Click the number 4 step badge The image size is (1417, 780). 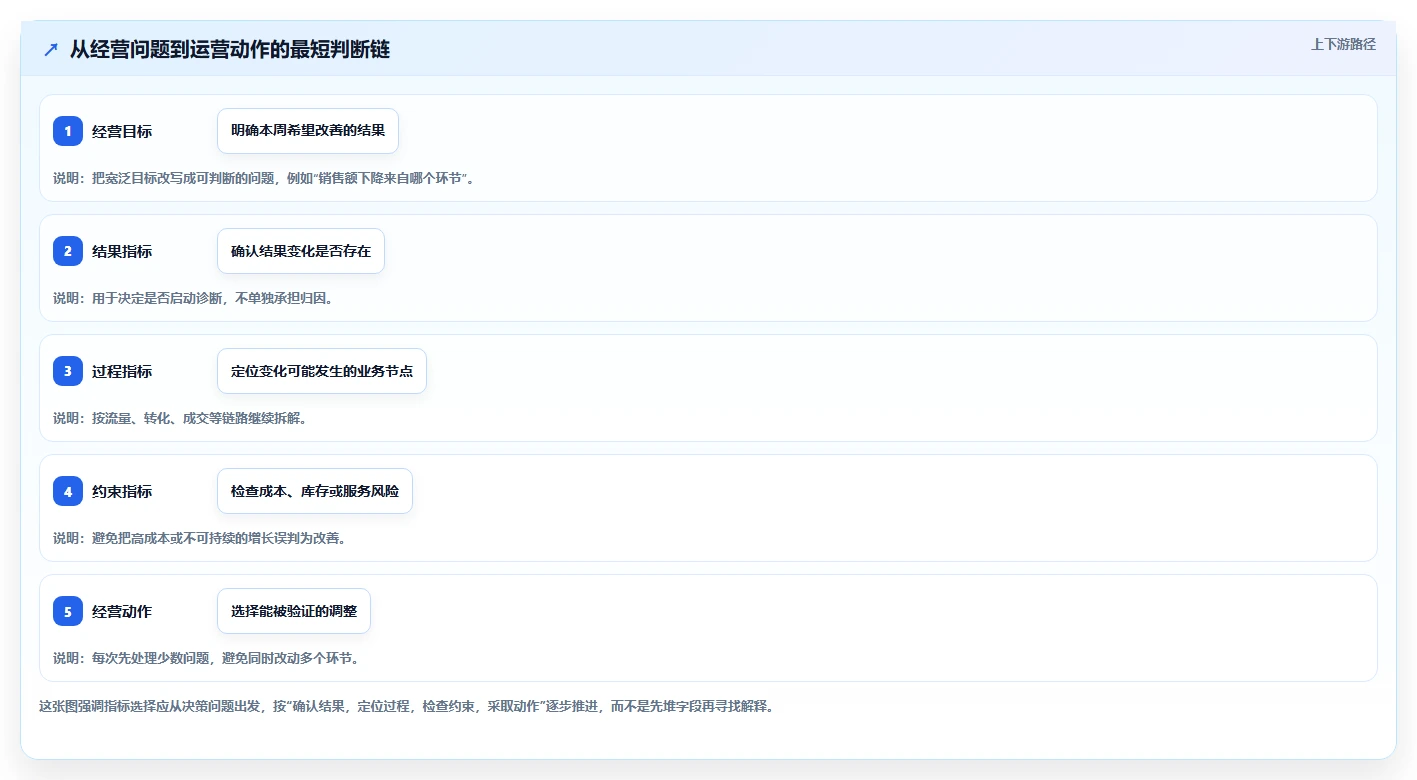(x=68, y=491)
